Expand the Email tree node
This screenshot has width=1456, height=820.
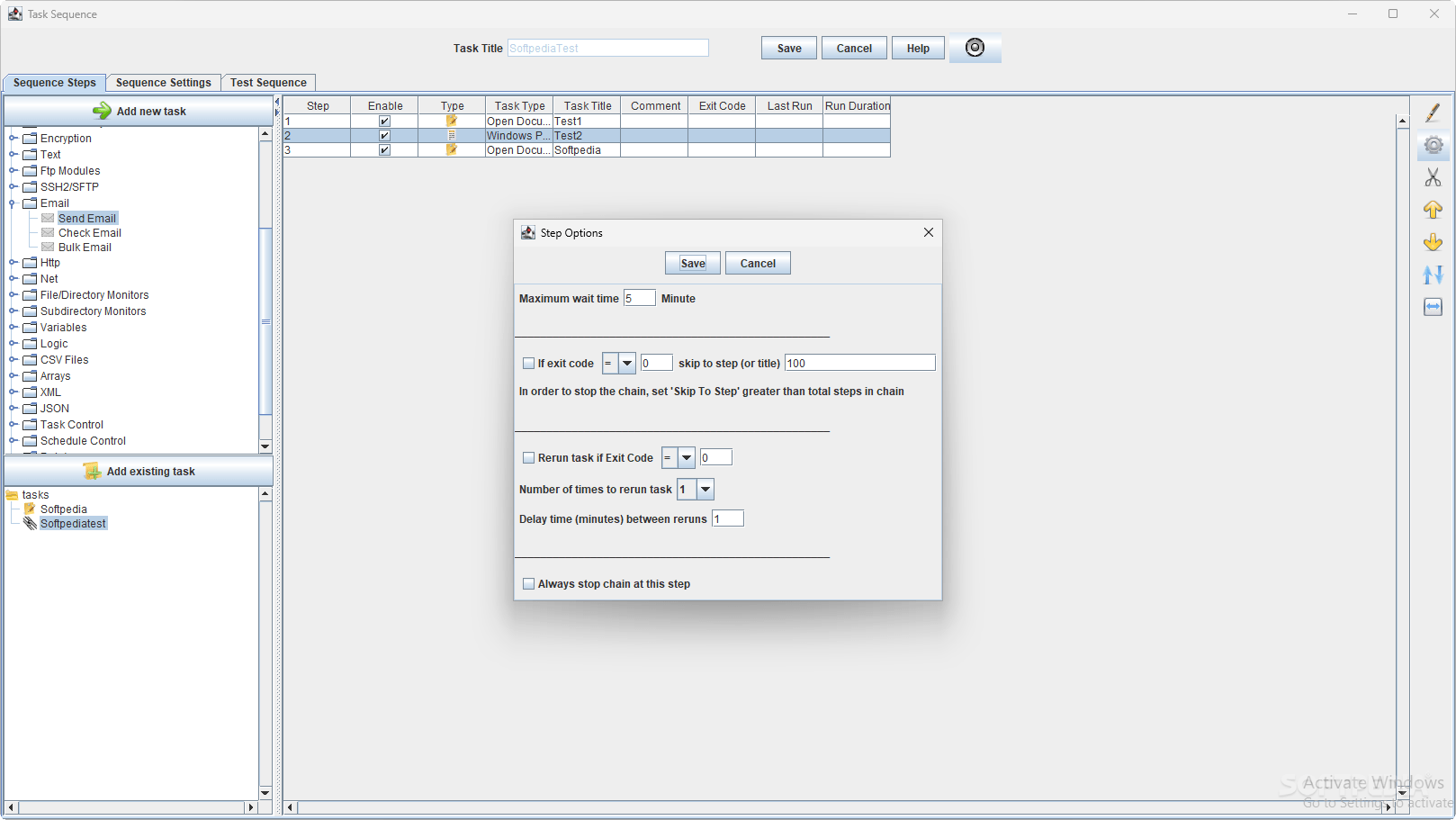click(12, 203)
